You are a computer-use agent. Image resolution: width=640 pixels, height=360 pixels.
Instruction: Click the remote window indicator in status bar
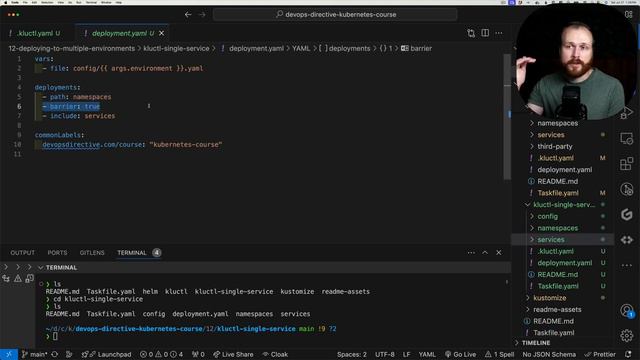(9, 354)
